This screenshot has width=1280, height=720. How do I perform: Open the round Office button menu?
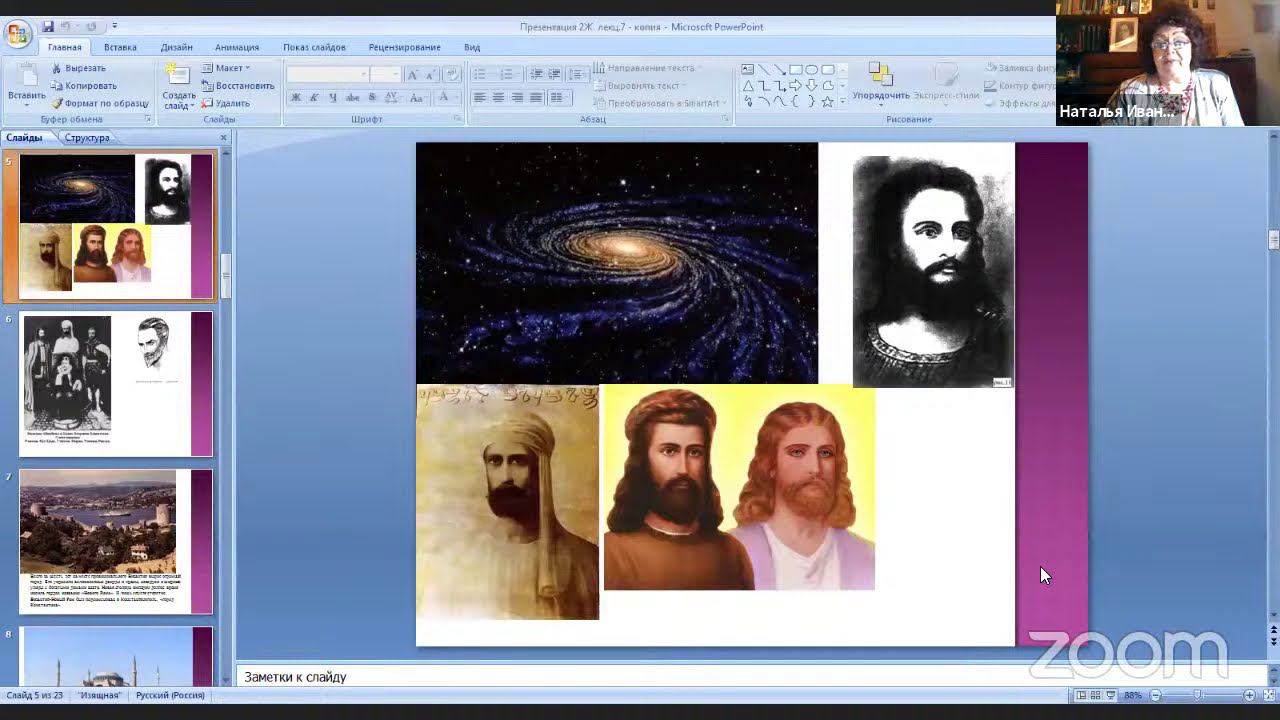[17, 35]
